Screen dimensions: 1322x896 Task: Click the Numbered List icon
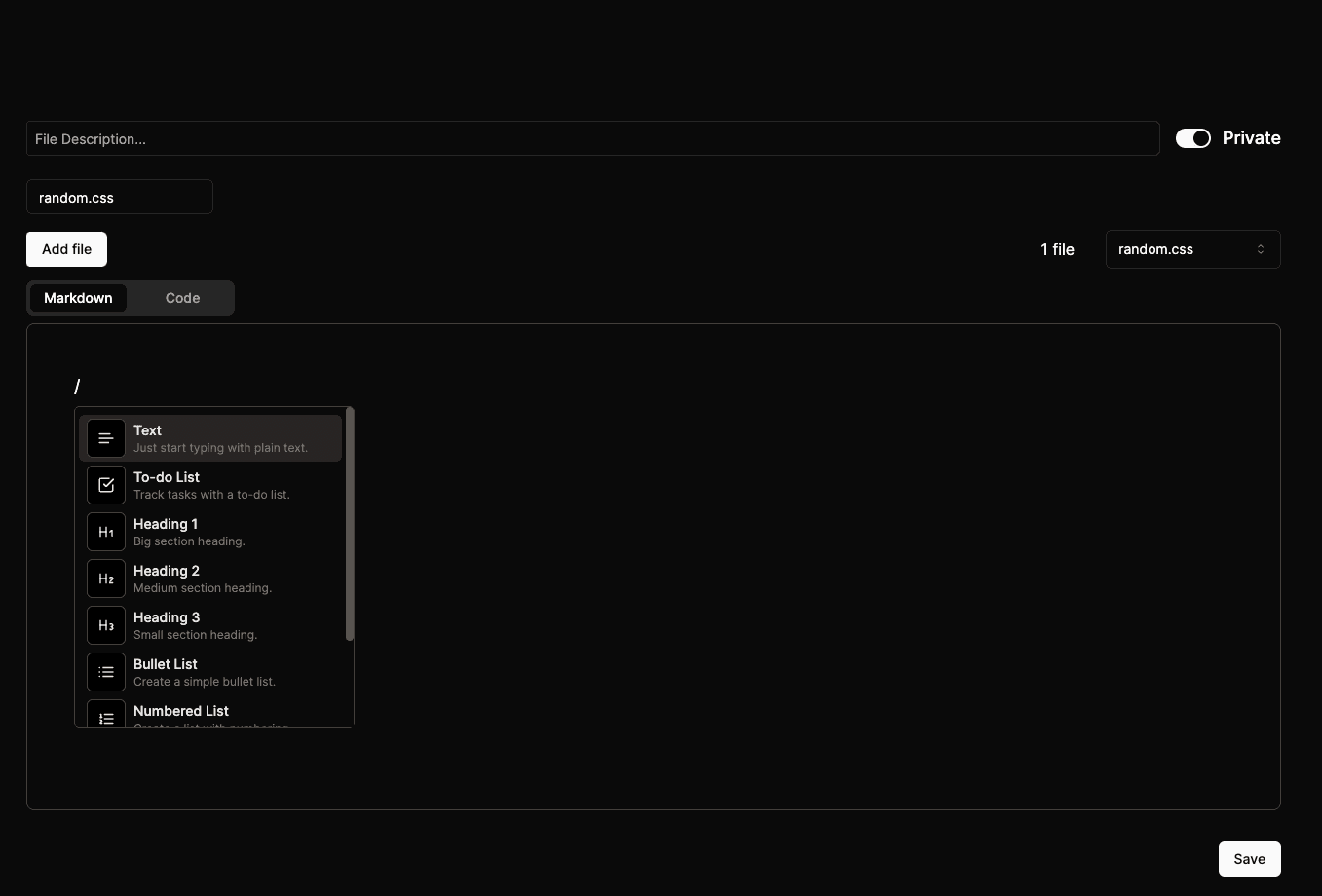pos(106,716)
